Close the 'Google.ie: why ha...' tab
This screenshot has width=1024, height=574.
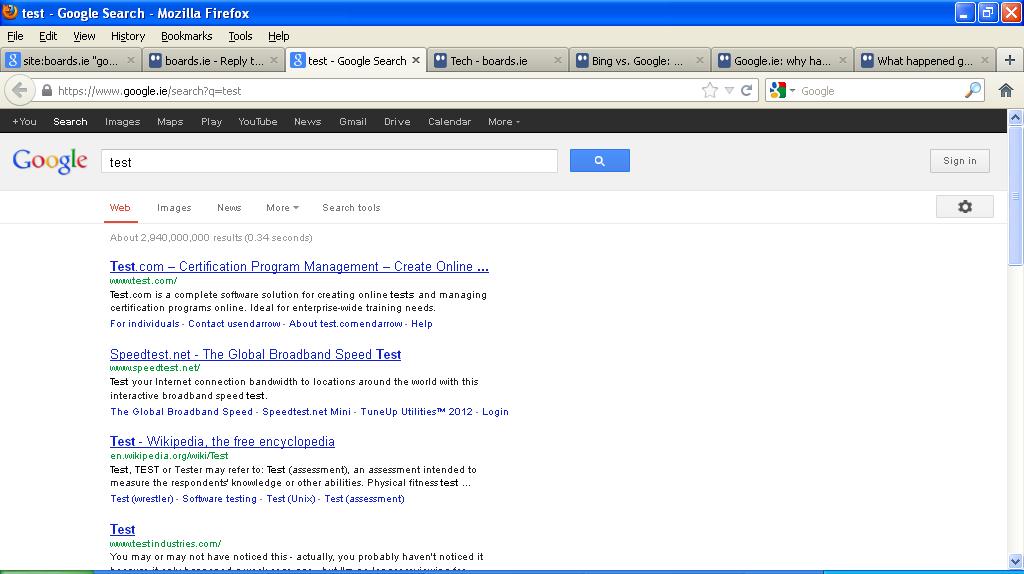coord(842,60)
